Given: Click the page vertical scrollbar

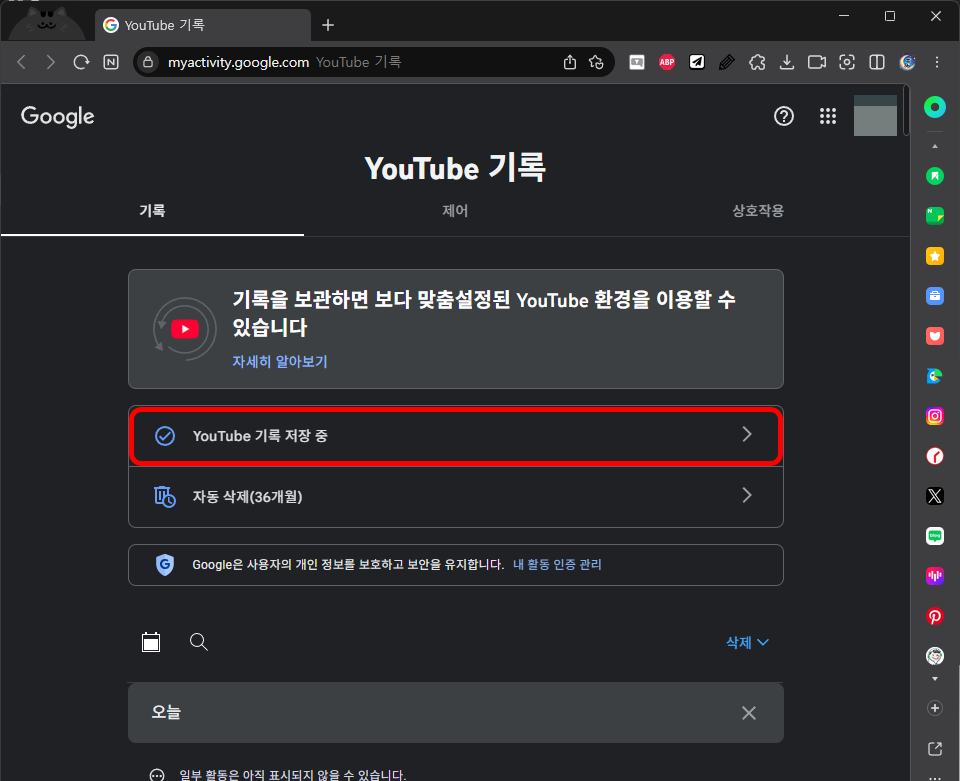Looking at the screenshot, I should (x=906, y=110).
